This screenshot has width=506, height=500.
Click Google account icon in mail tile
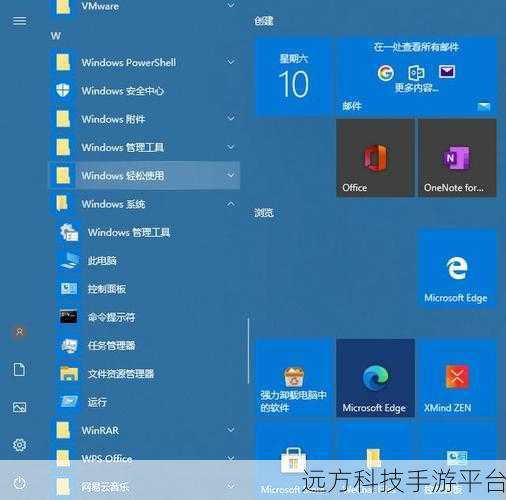(385, 73)
